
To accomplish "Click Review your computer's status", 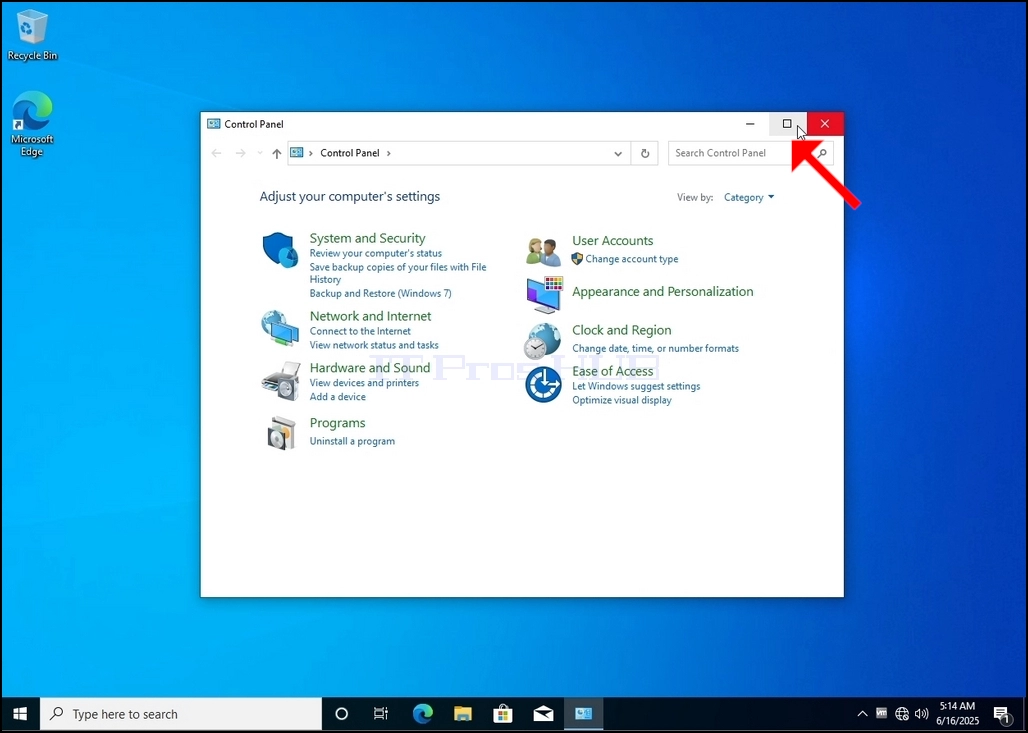I will (x=376, y=253).
